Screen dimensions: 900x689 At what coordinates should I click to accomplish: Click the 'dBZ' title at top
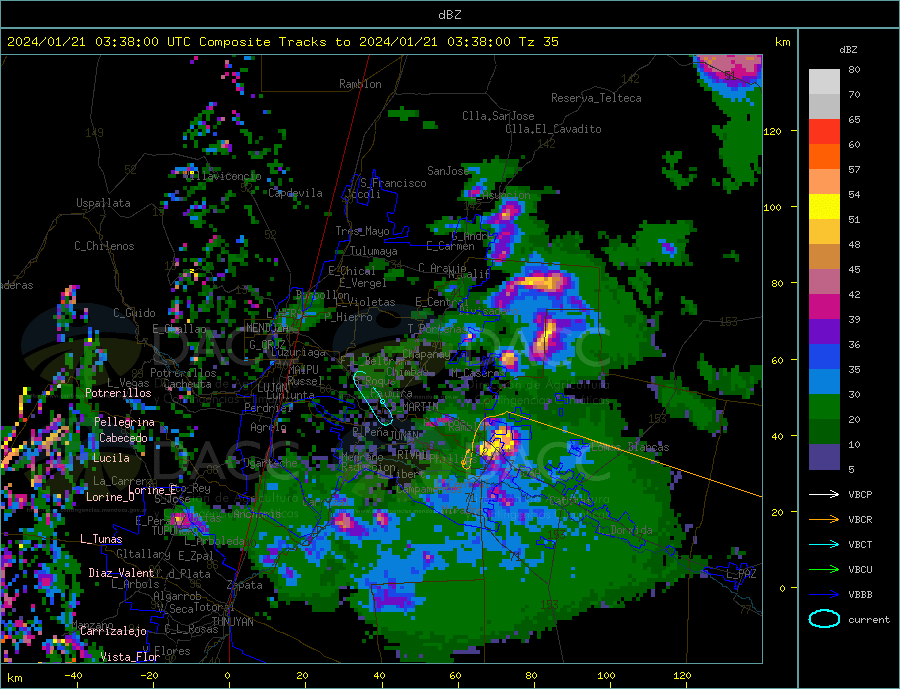coord(449,15)
